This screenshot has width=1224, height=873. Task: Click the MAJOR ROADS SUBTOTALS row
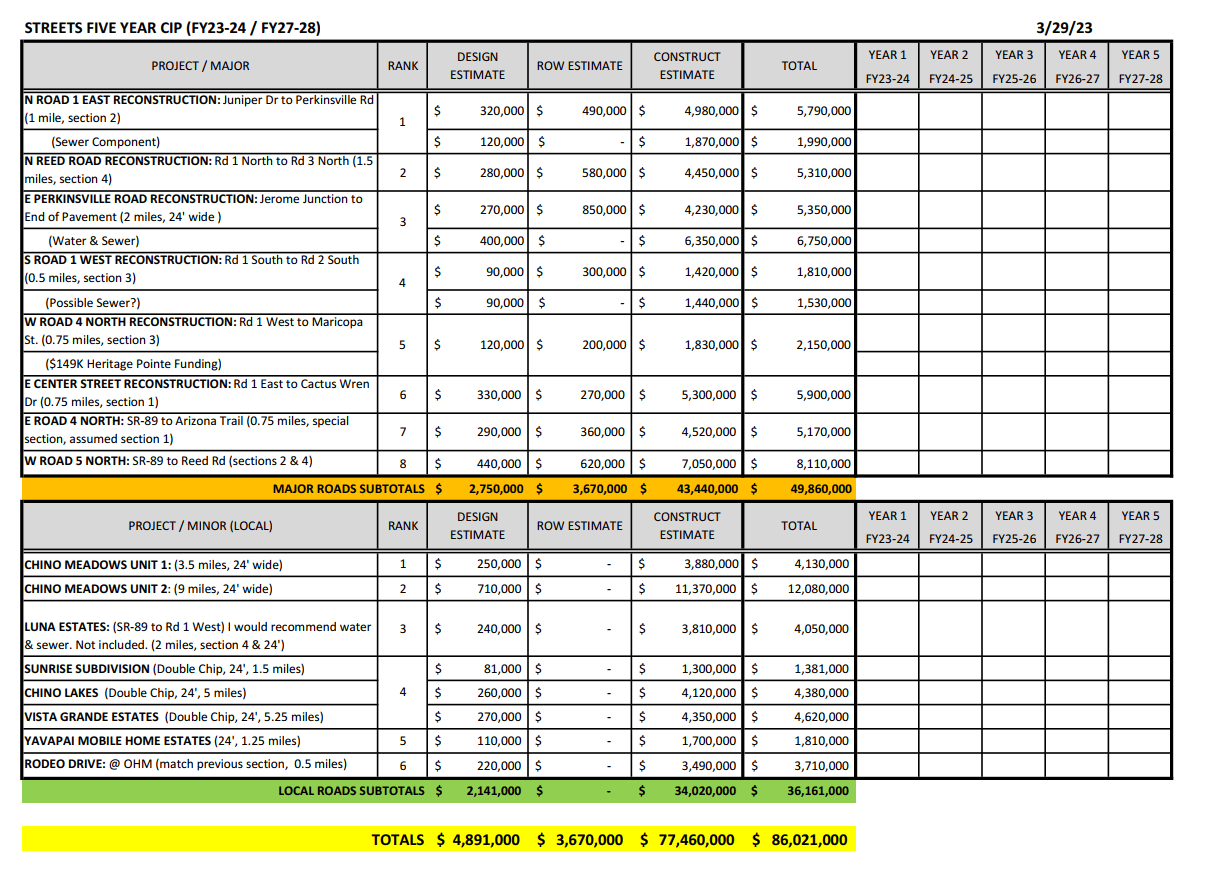350,489
